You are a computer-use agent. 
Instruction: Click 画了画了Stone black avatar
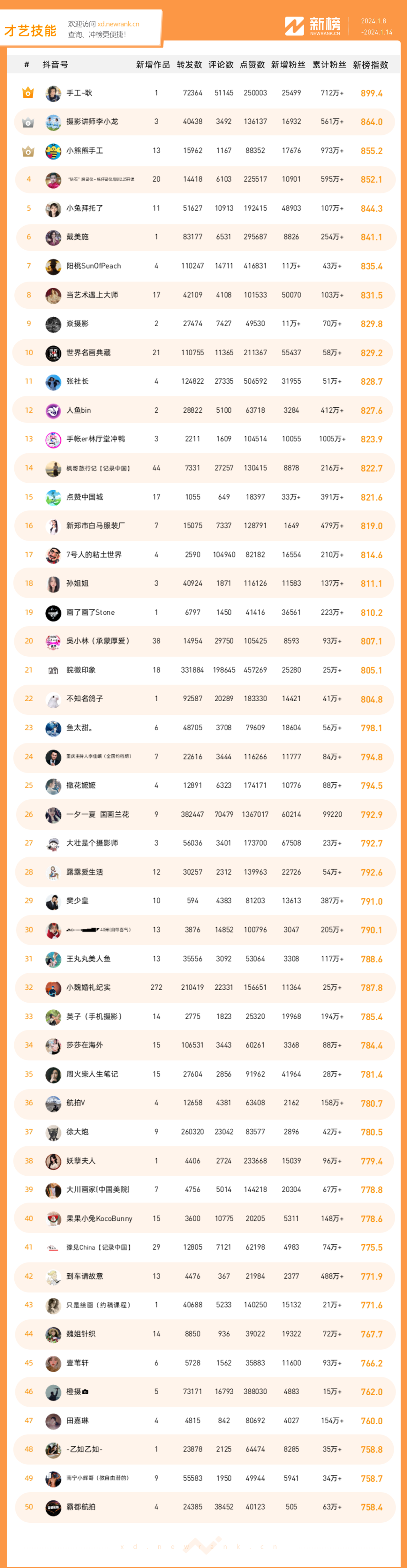tap(54, 612)
